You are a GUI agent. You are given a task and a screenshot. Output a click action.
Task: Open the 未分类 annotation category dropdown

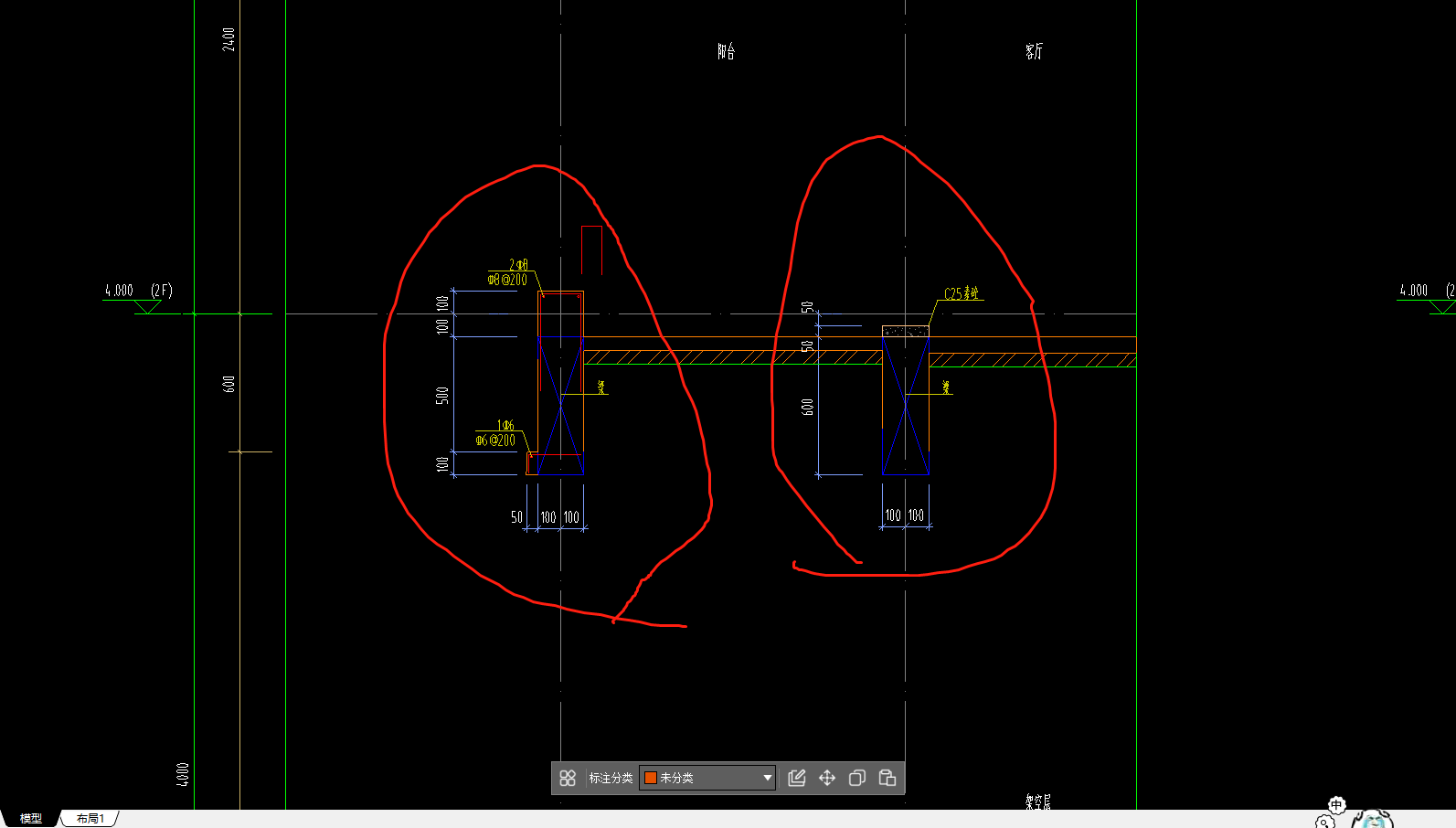pyautogui.click(x=707, y=778)
